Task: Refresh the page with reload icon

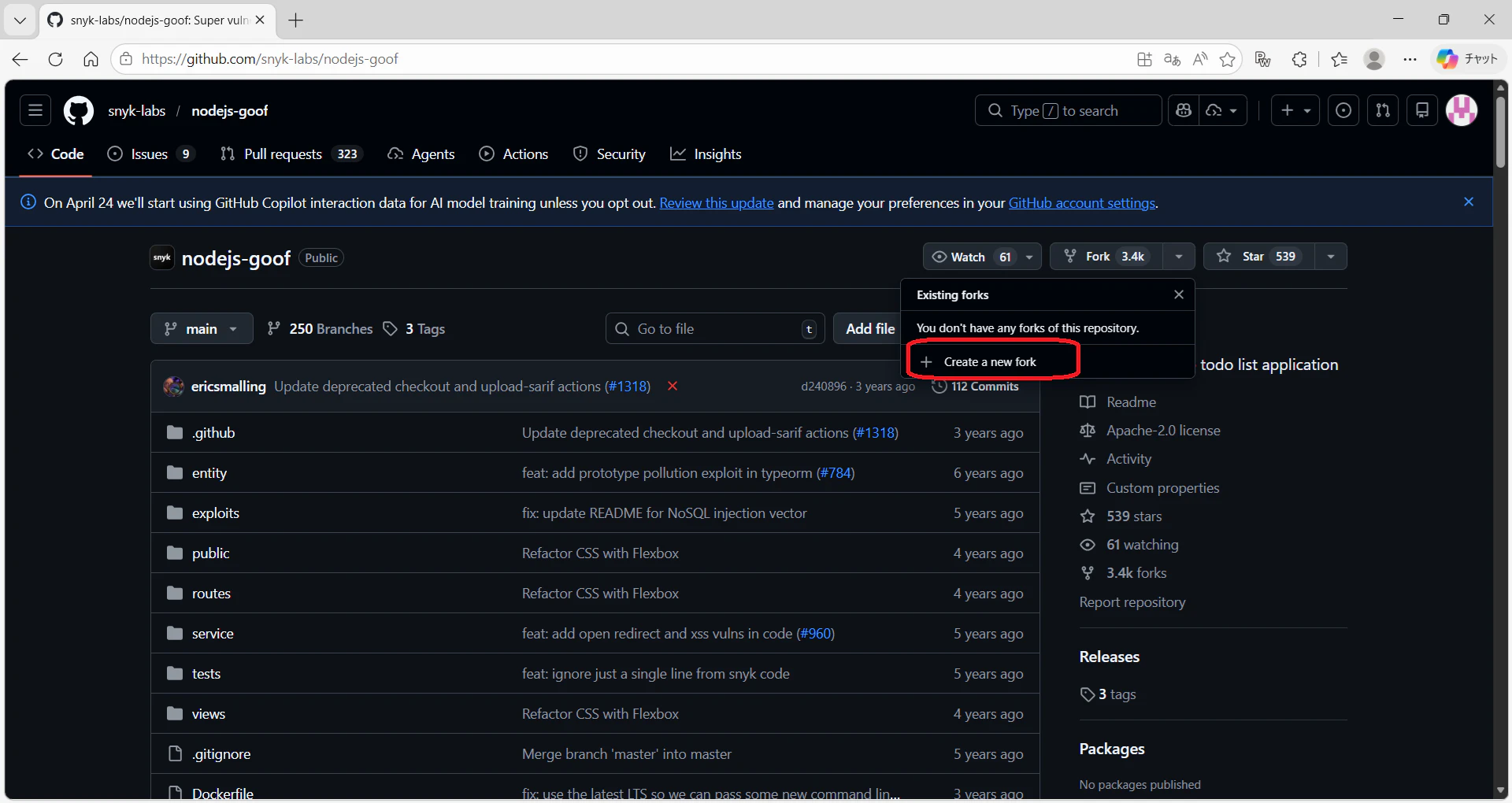Action: [x=55, y=59]
